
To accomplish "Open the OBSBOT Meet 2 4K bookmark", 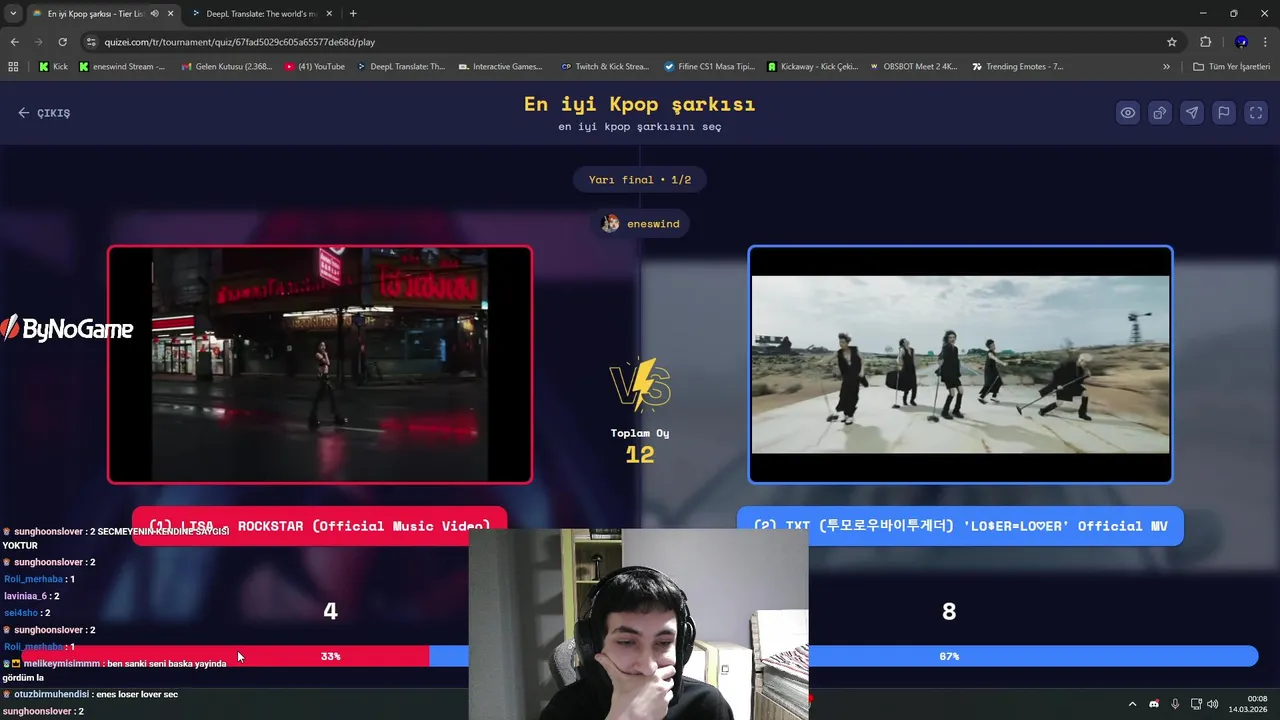I will (x=913, y=67).
